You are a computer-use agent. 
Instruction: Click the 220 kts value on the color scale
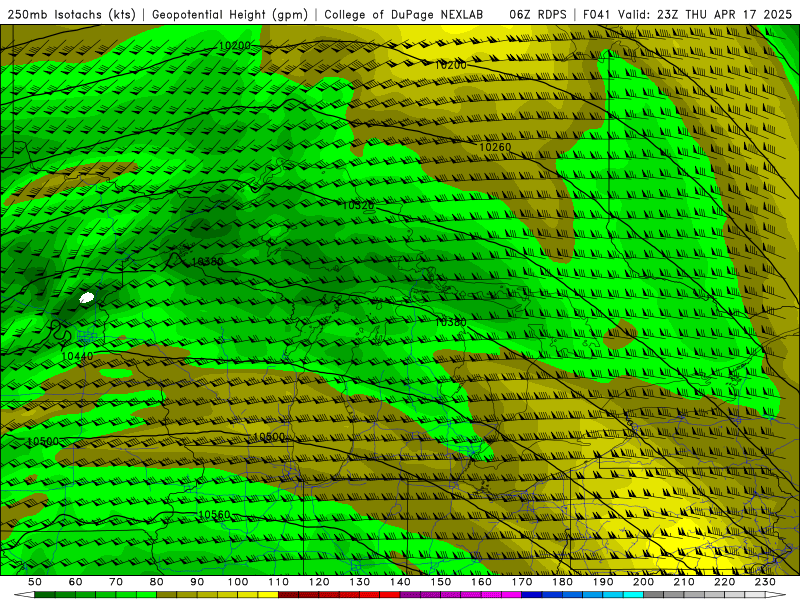(724, 582)
